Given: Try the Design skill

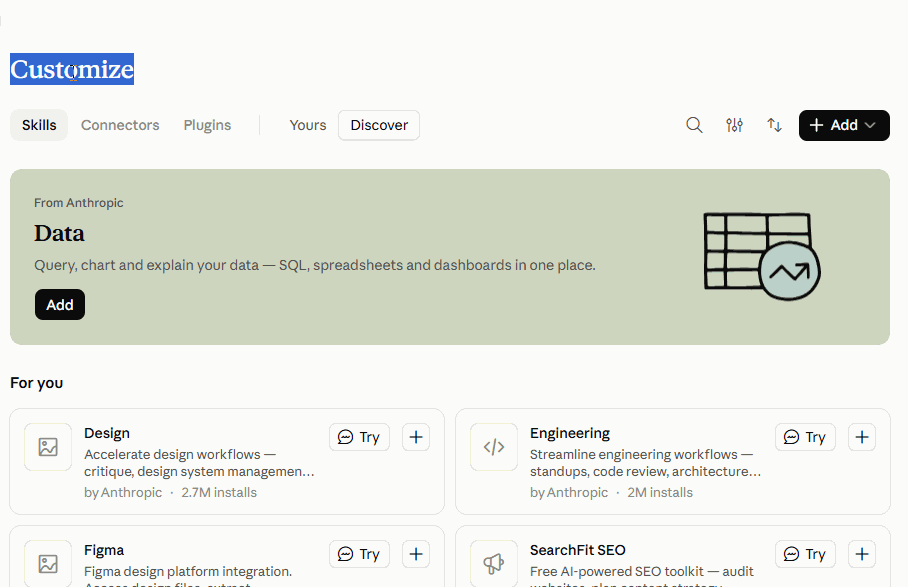Looking at the screenshot, I should pyautogui.click(x=359, y=437).
